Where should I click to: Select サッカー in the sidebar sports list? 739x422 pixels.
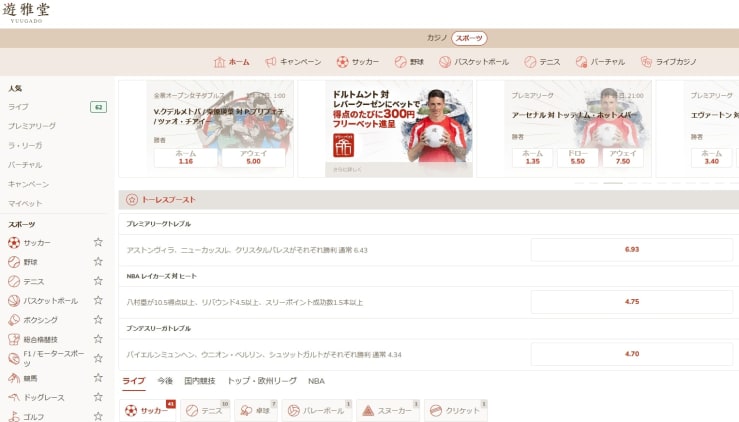[37, 242]
